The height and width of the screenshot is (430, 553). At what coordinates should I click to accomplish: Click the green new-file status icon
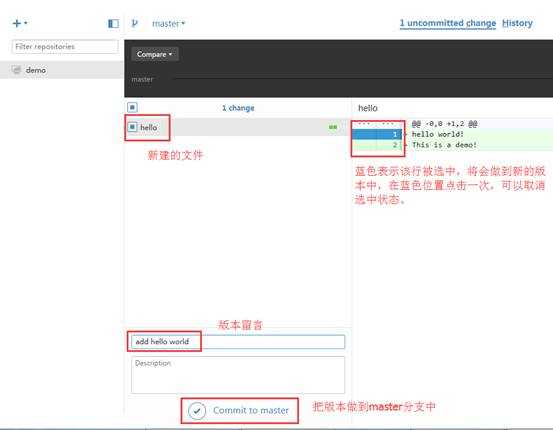[333, 127]
